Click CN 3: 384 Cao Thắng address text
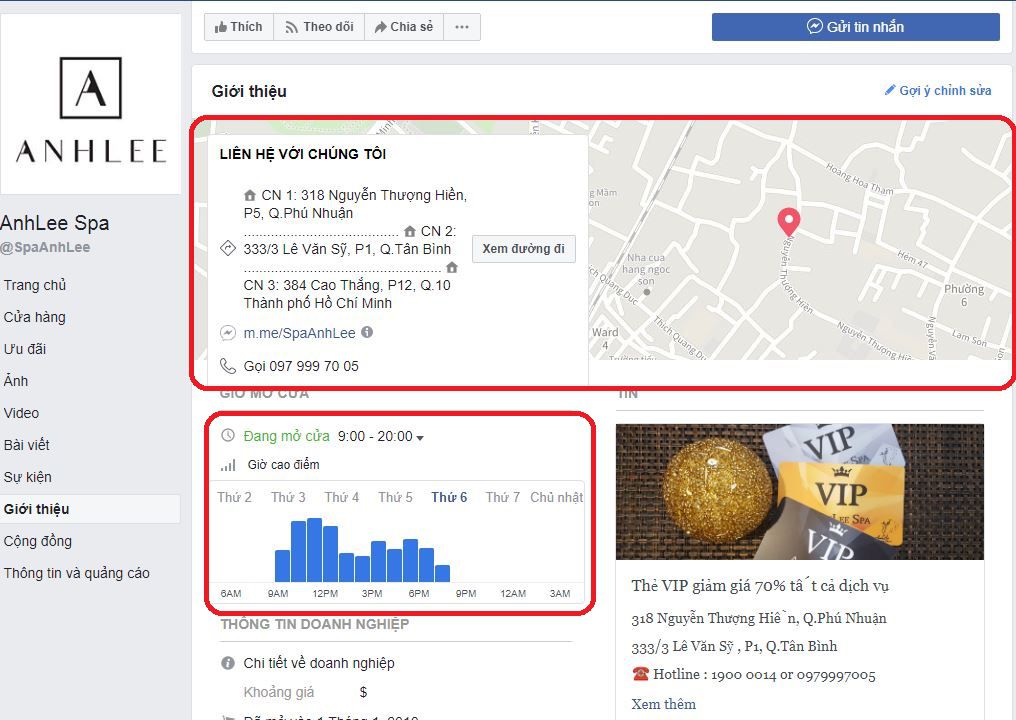This screenshot has height=720, width=1016. pos(347,285)
